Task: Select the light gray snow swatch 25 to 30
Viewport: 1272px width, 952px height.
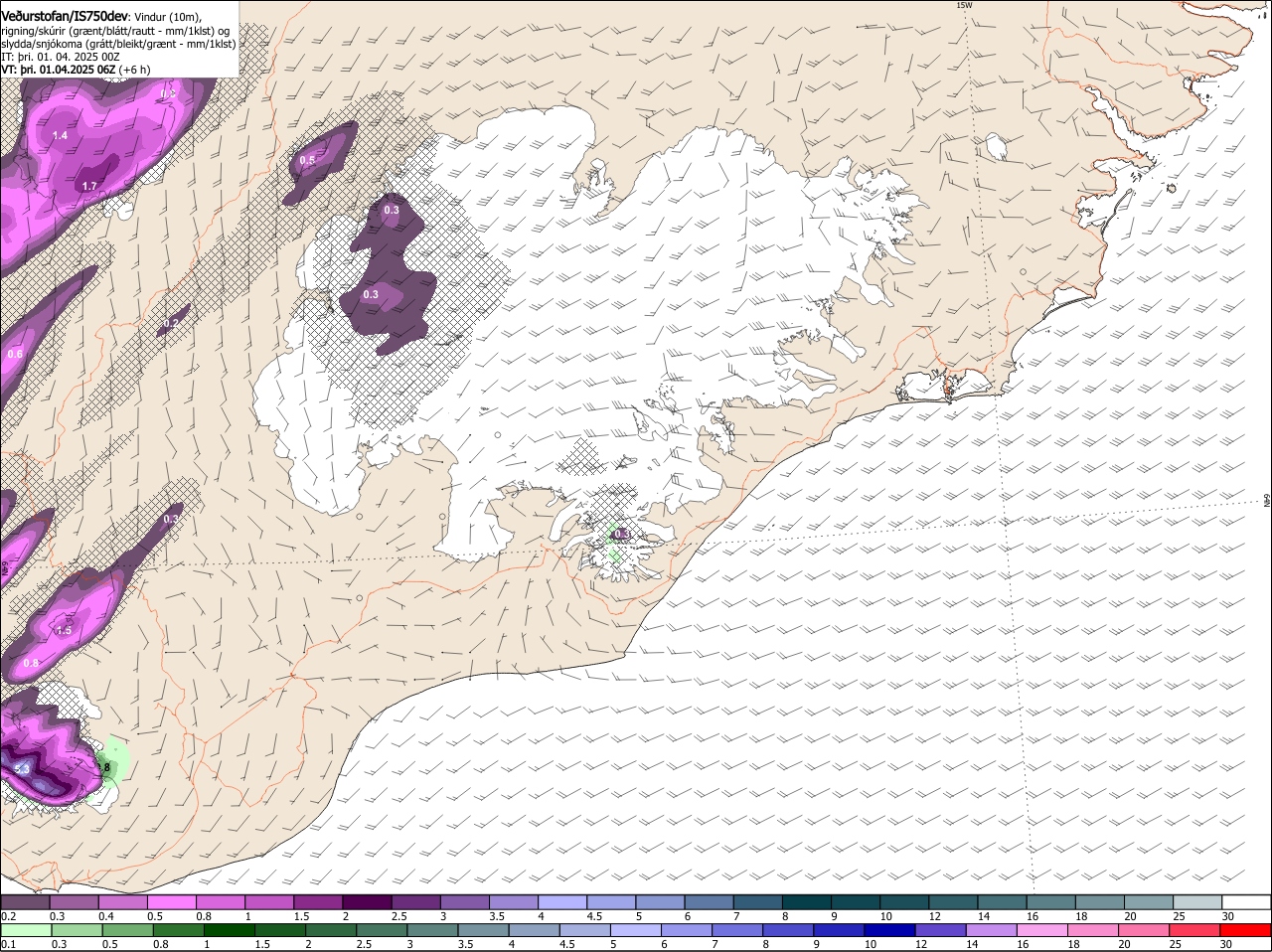Action: pyautogui.click(x=1198, y=901)
